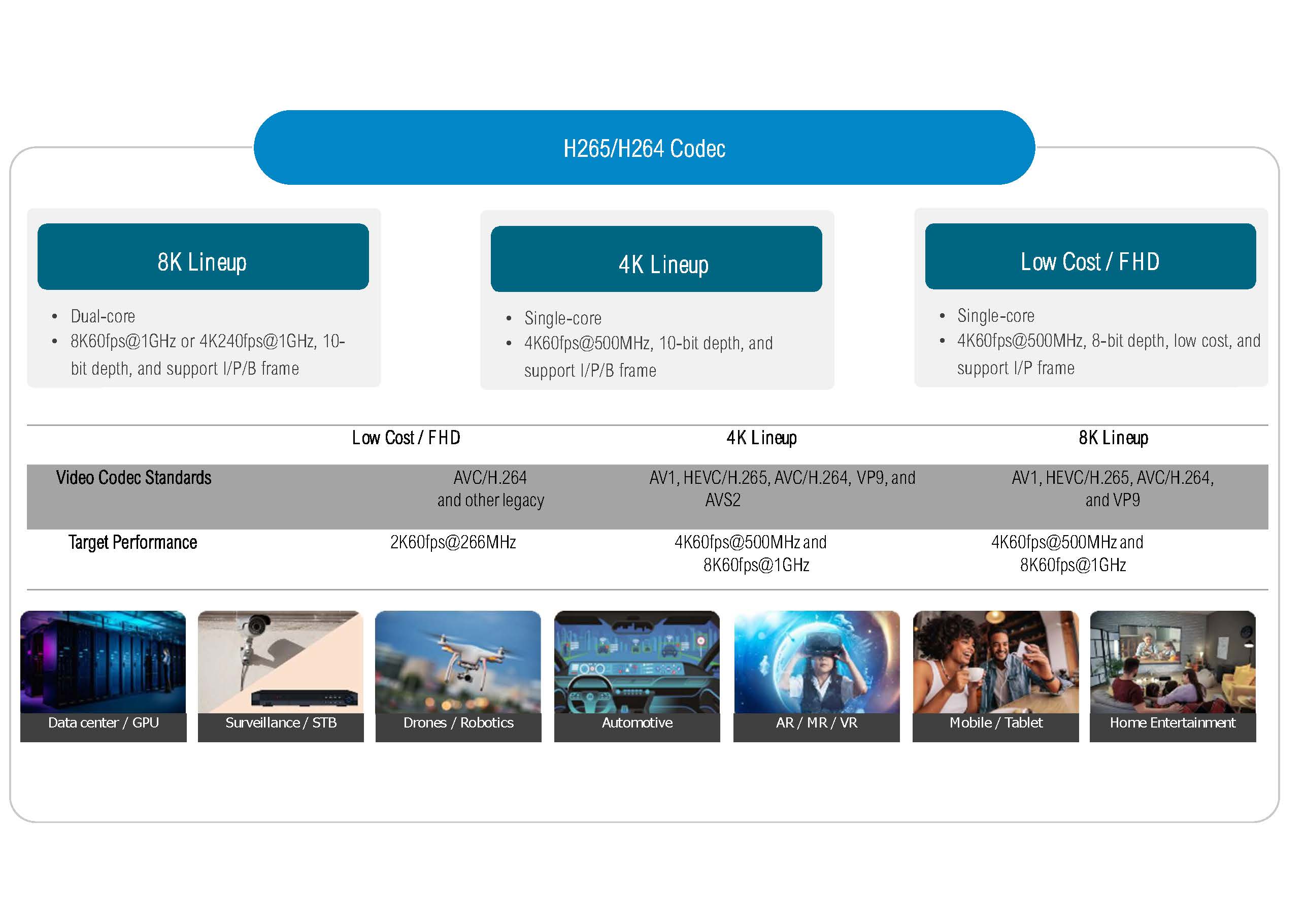Click the Drones / Robotics drone picture
1306x924 pixels.
tap(458, 662)
